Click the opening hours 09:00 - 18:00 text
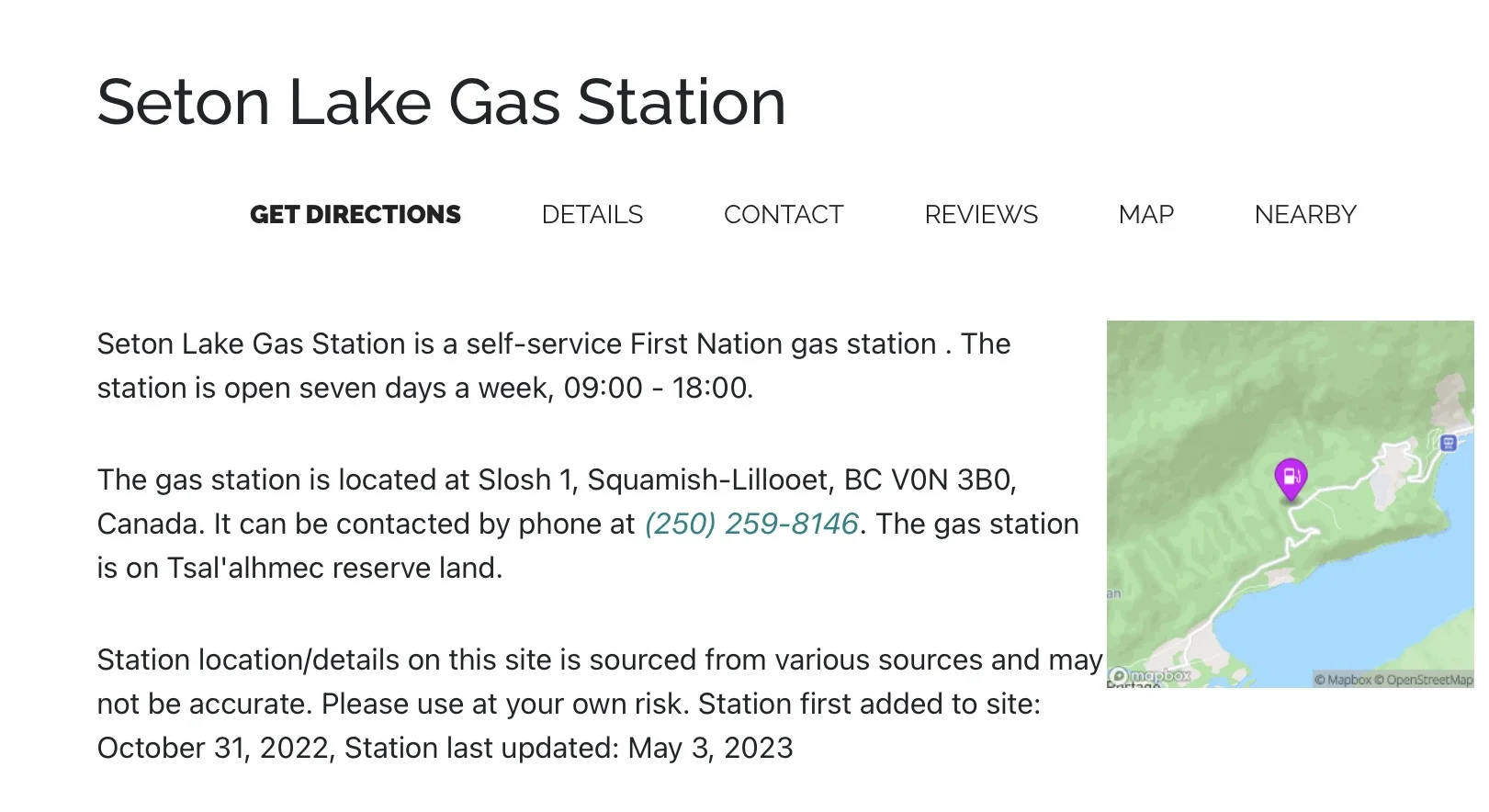Screen dimensions: 1489x812 [656, 388]
